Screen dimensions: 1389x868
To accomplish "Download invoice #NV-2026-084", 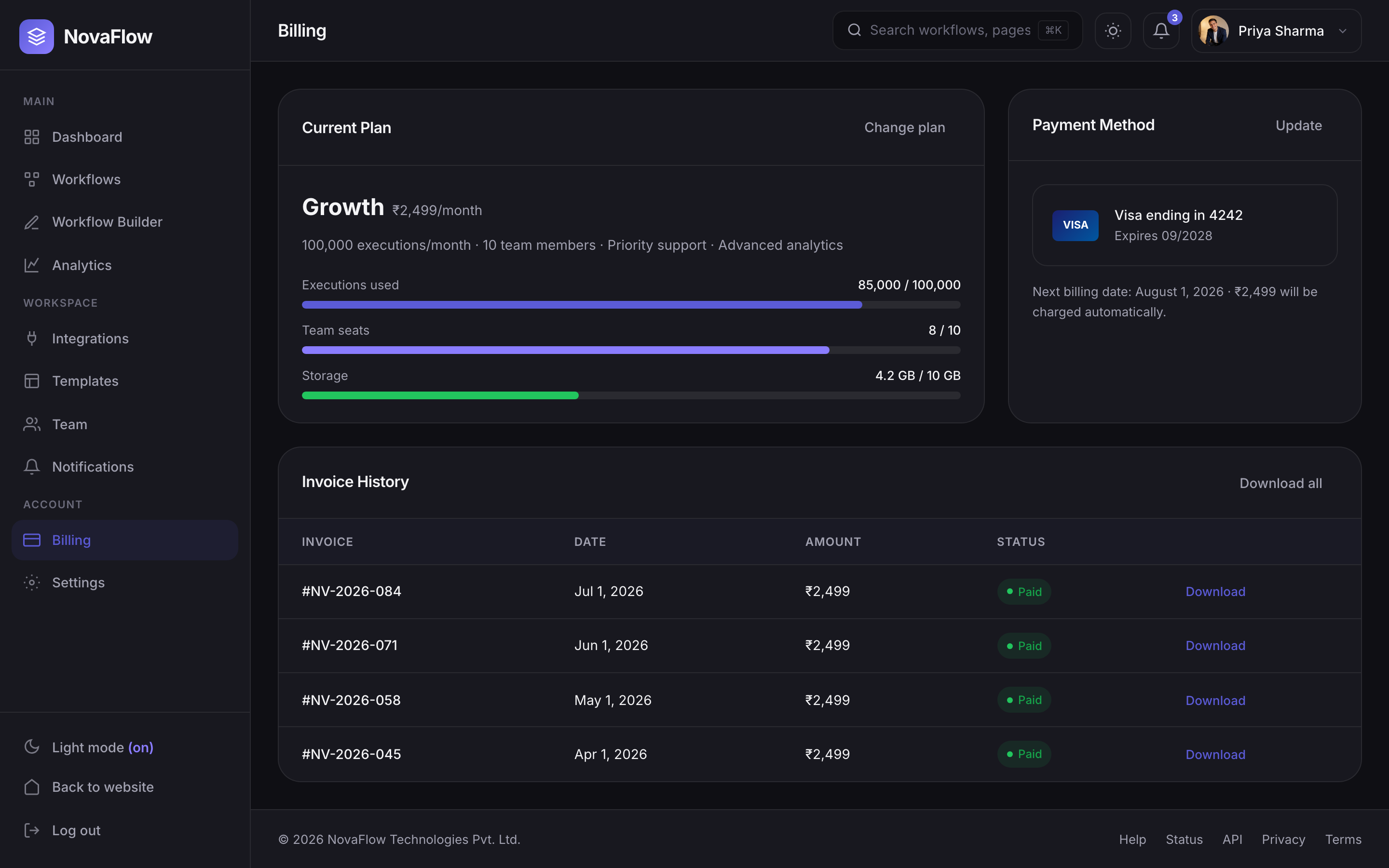I will tap(1215, 592).
